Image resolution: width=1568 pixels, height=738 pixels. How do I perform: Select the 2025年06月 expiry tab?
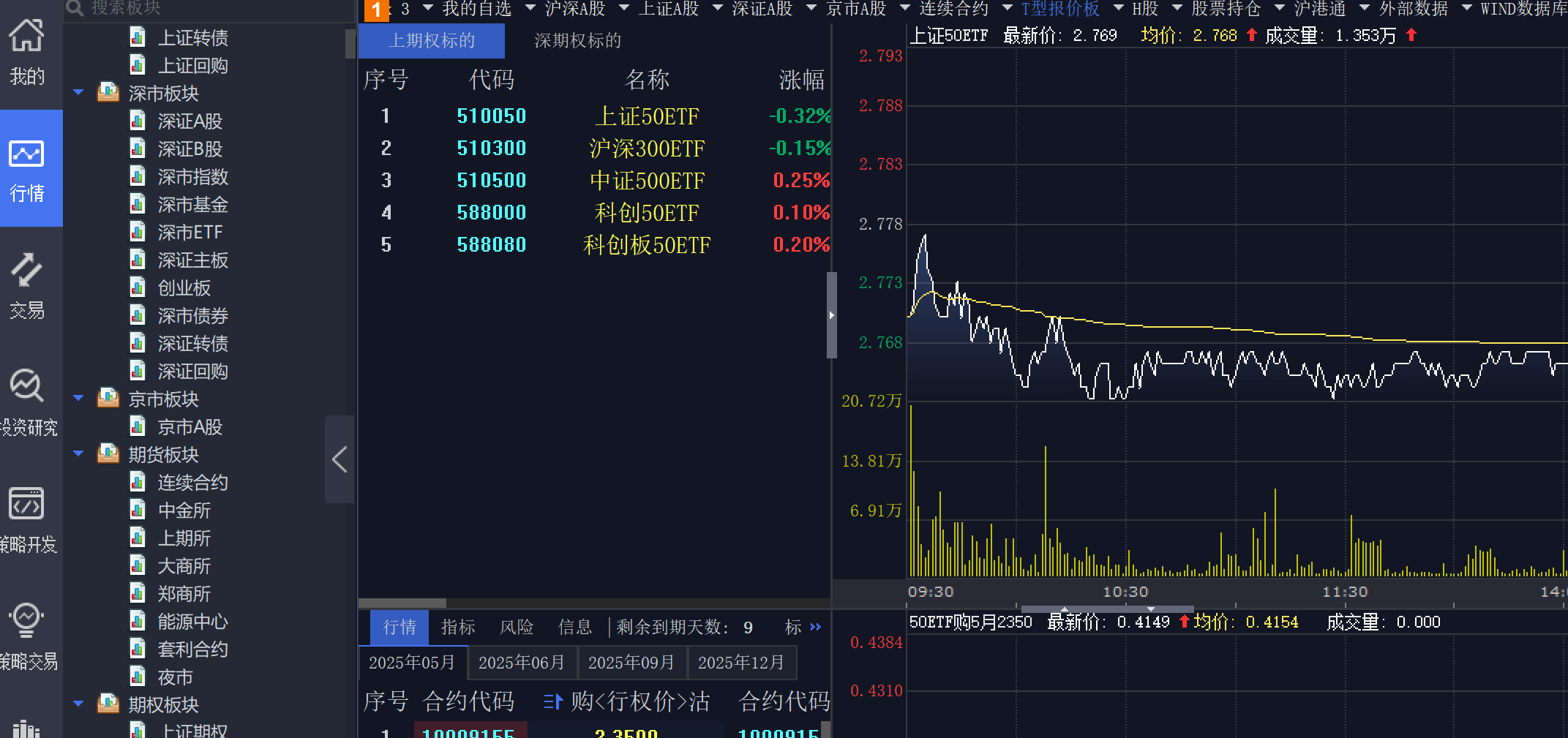[x=522, y=663]
